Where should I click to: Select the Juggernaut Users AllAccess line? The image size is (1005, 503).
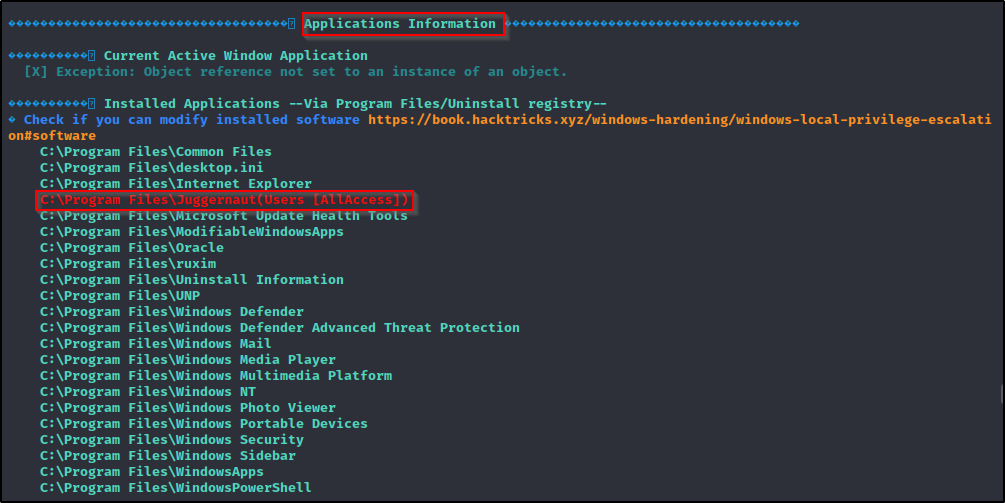tap(224, 200)
